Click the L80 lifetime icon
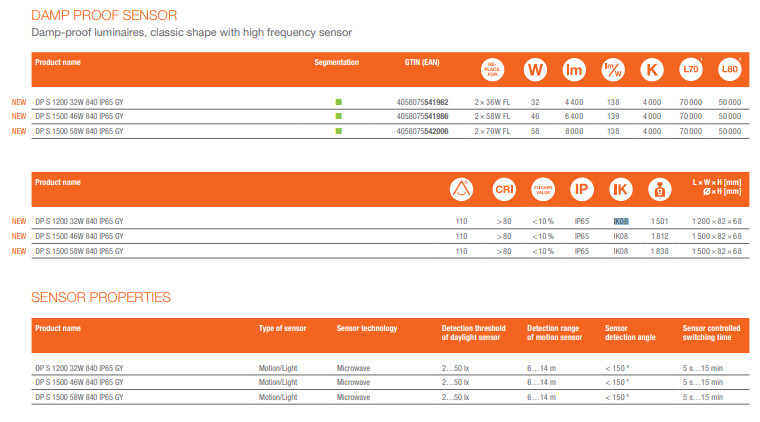Screen dimensions: 760x422 tap(730, 70)
